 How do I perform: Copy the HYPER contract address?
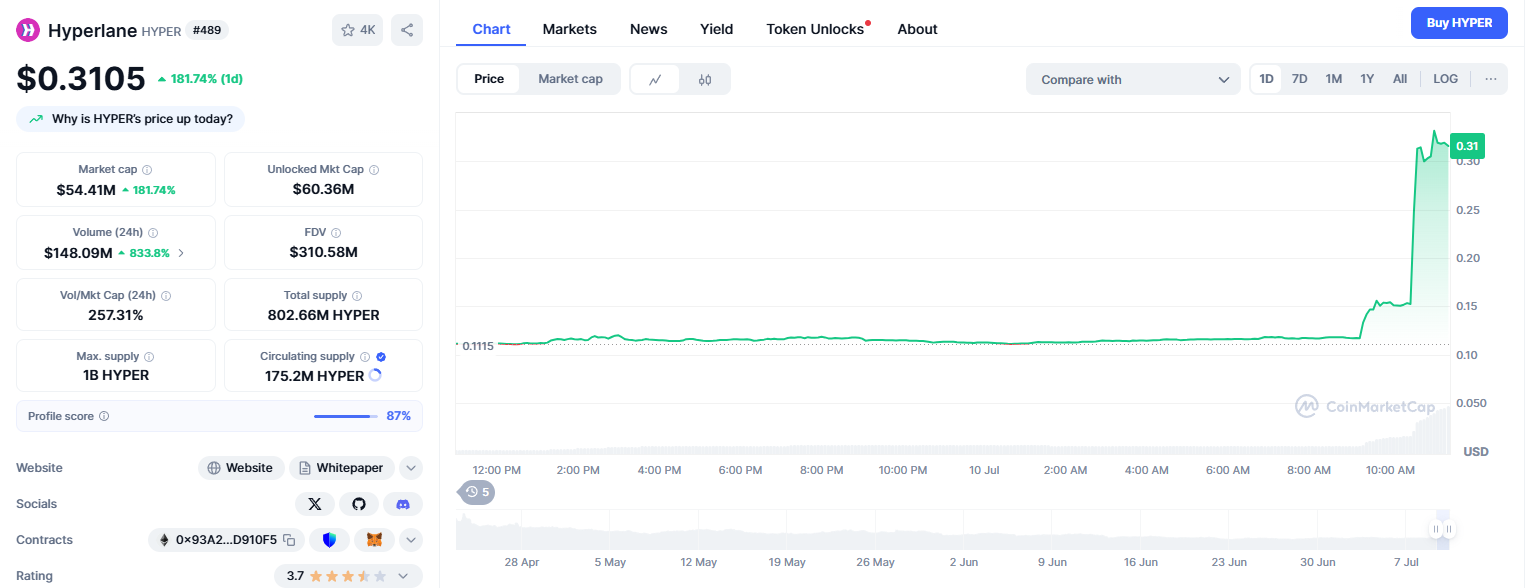pos(287,538)
